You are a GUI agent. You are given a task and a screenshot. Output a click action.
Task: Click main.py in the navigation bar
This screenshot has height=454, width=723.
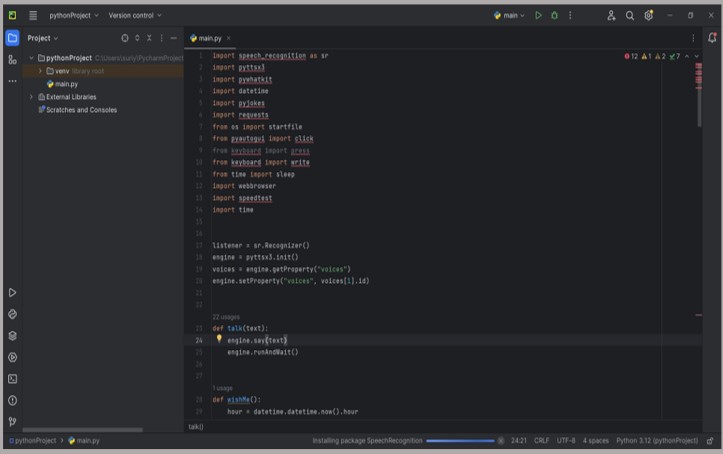click(x=84, y=441)
